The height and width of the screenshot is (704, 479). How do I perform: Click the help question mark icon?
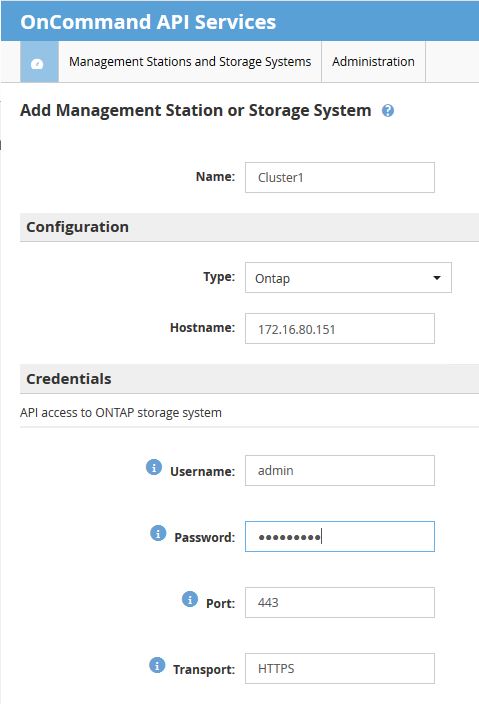coord(388,110)
